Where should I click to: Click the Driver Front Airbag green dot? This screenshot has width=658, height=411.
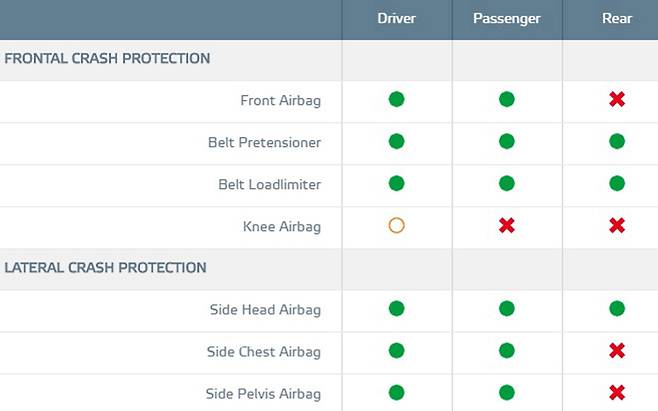pyautogui.click(x=396, y=100)
